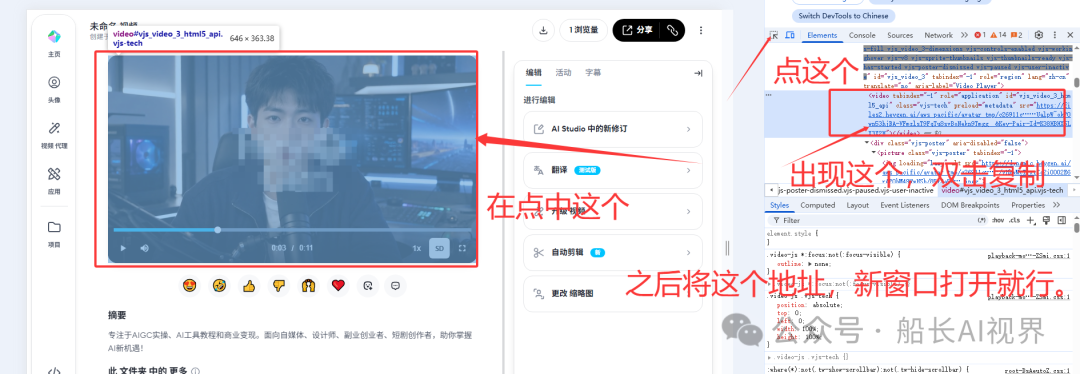This screenshot has width=1080, height=374.
Task: Play the video with the play button
Action: pos(123,248)
